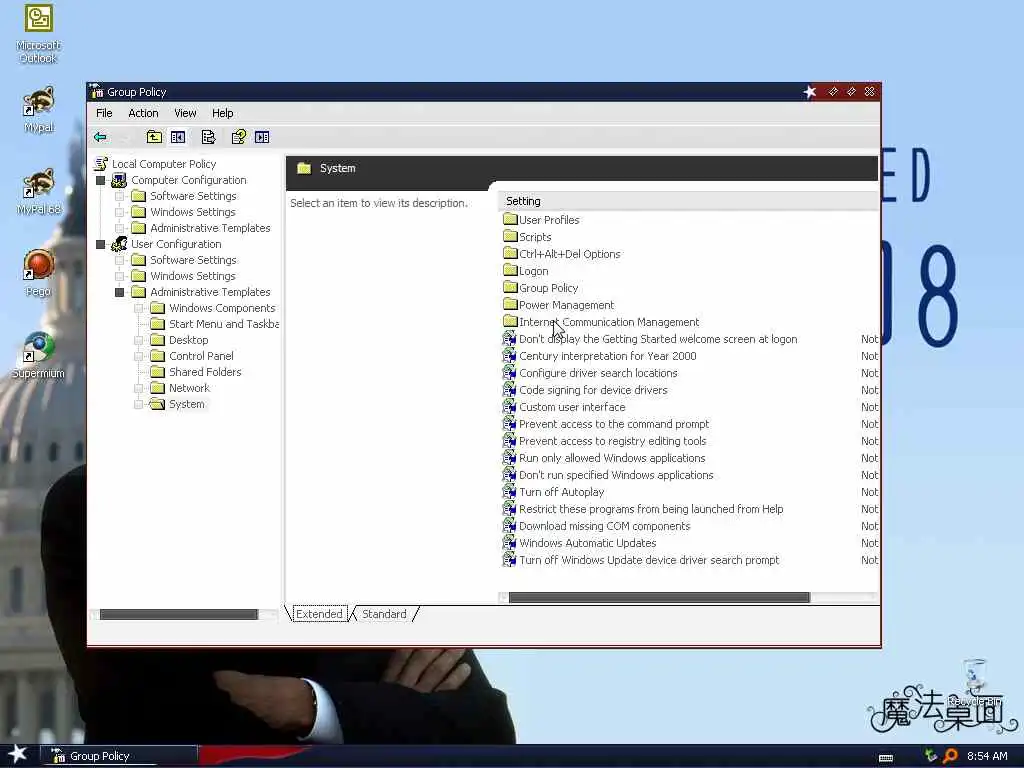Select Shared Folders tree item

coord(196,372)
